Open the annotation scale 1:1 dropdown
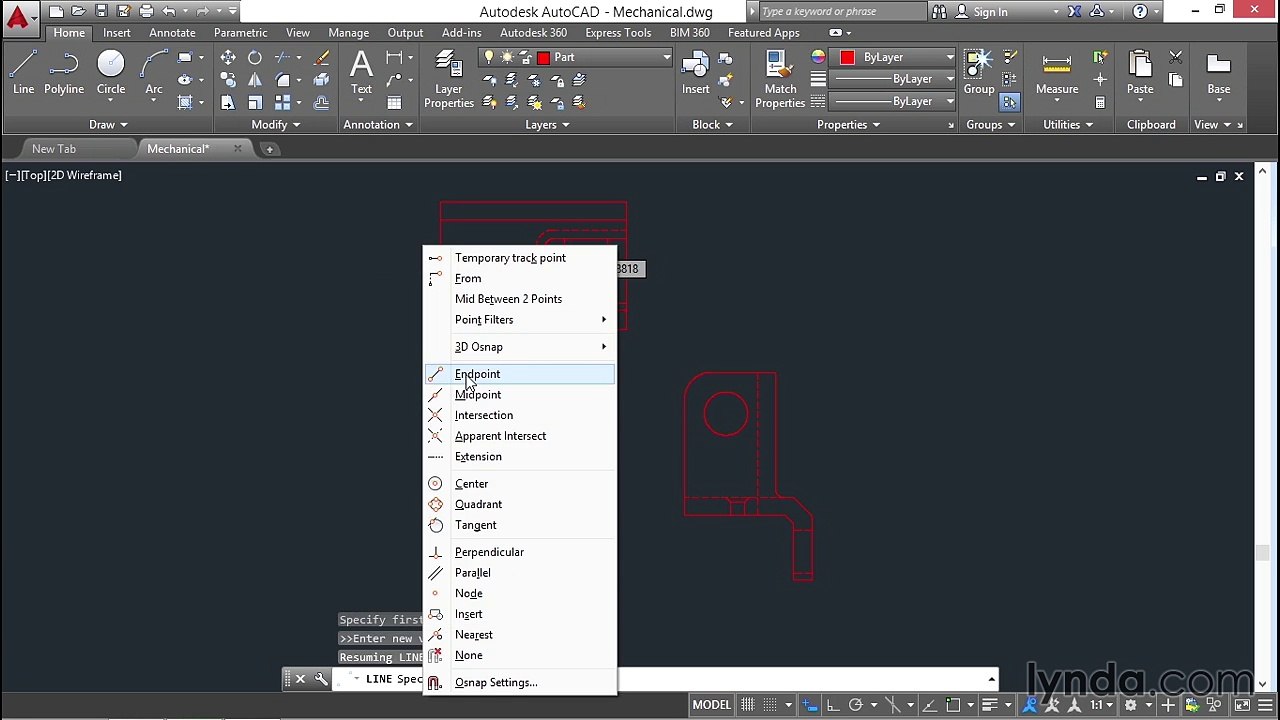1280x720 pixels. (1104, 705)
